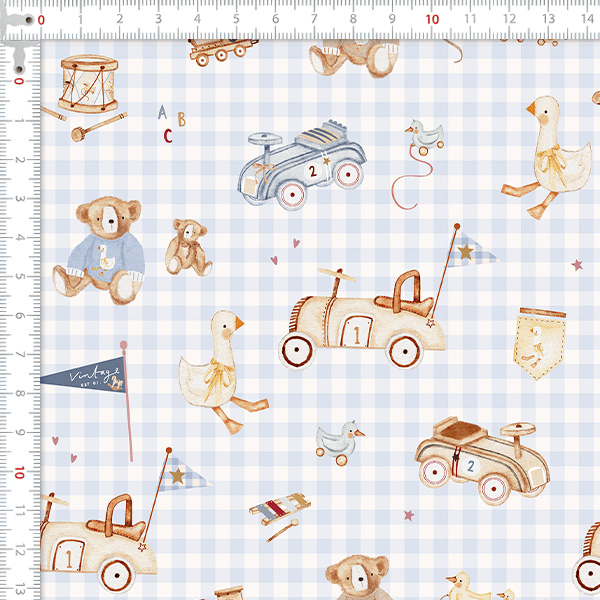Image resolution: width=600 pixels, height=600 pixels.
Task: Click the small duck with red pull string
Action: 423,137
